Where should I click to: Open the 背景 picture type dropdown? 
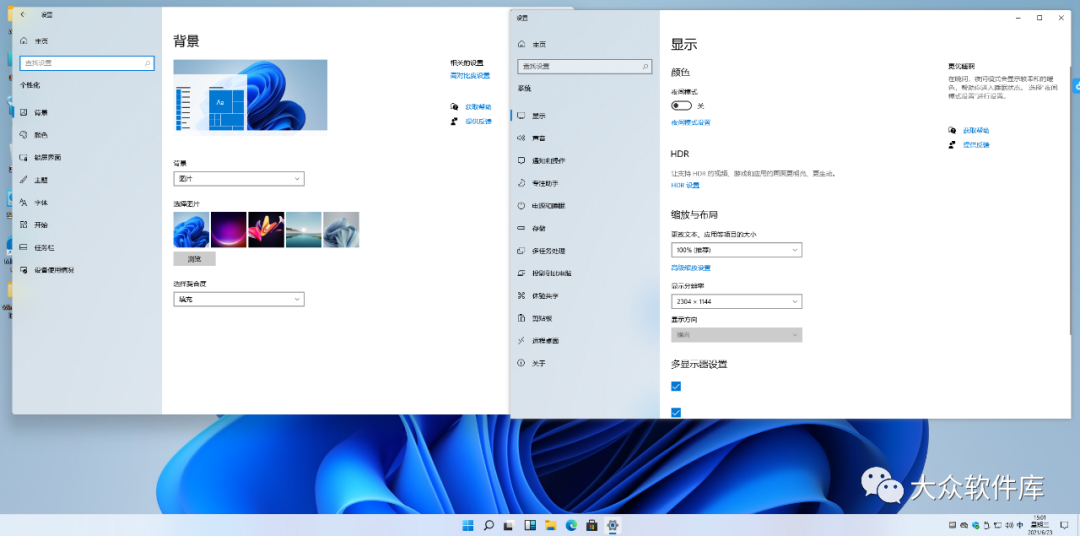point(239,179)
